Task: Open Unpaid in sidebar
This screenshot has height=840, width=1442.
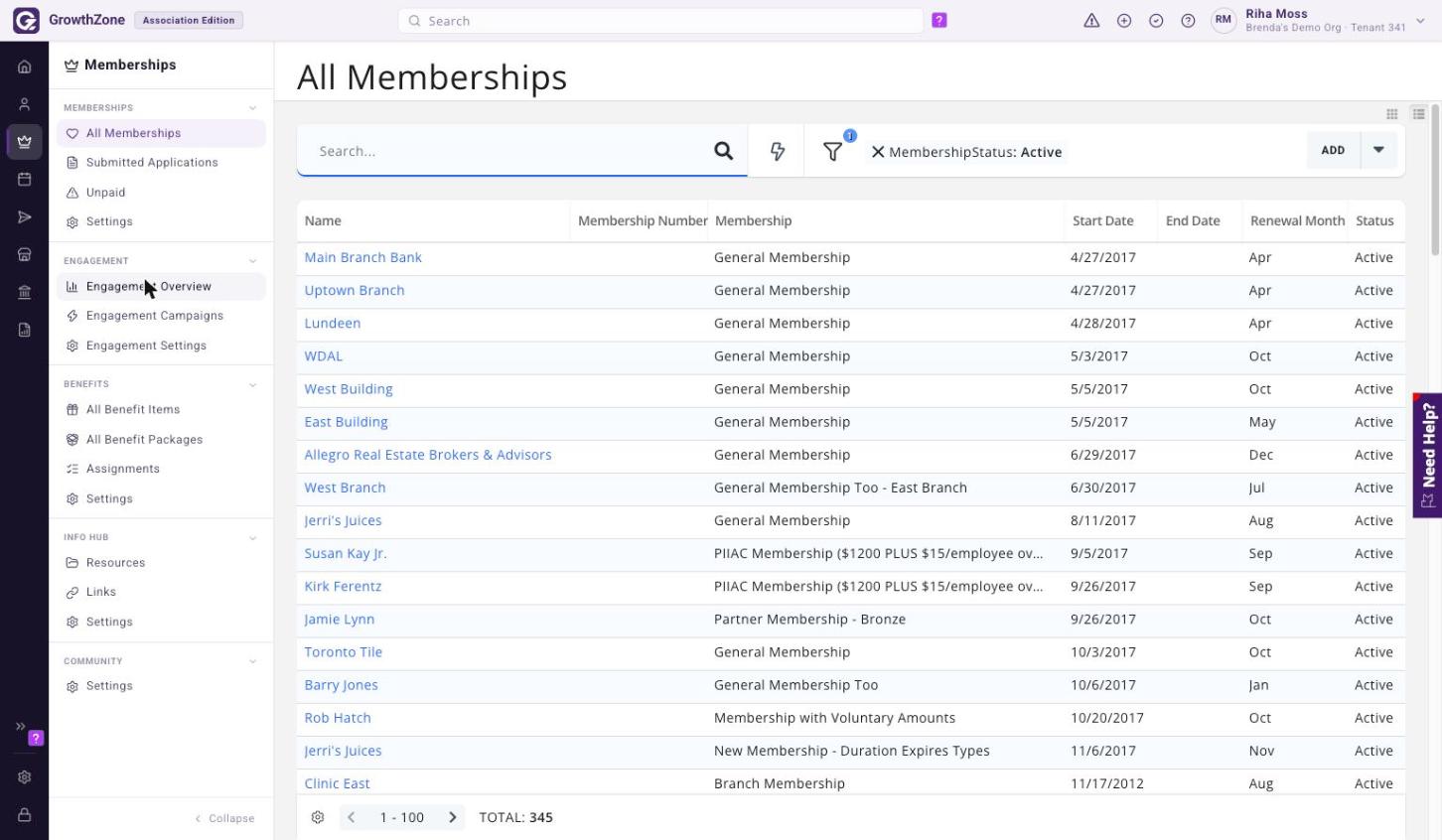Action: [x=161, y=193]
